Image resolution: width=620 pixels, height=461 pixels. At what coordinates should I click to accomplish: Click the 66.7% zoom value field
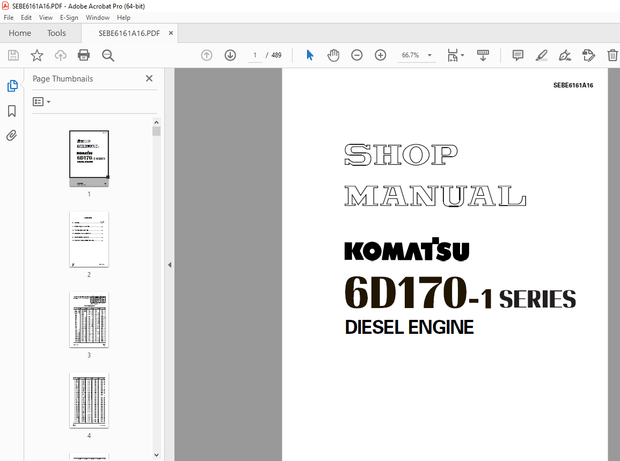(x=410, y=55)
